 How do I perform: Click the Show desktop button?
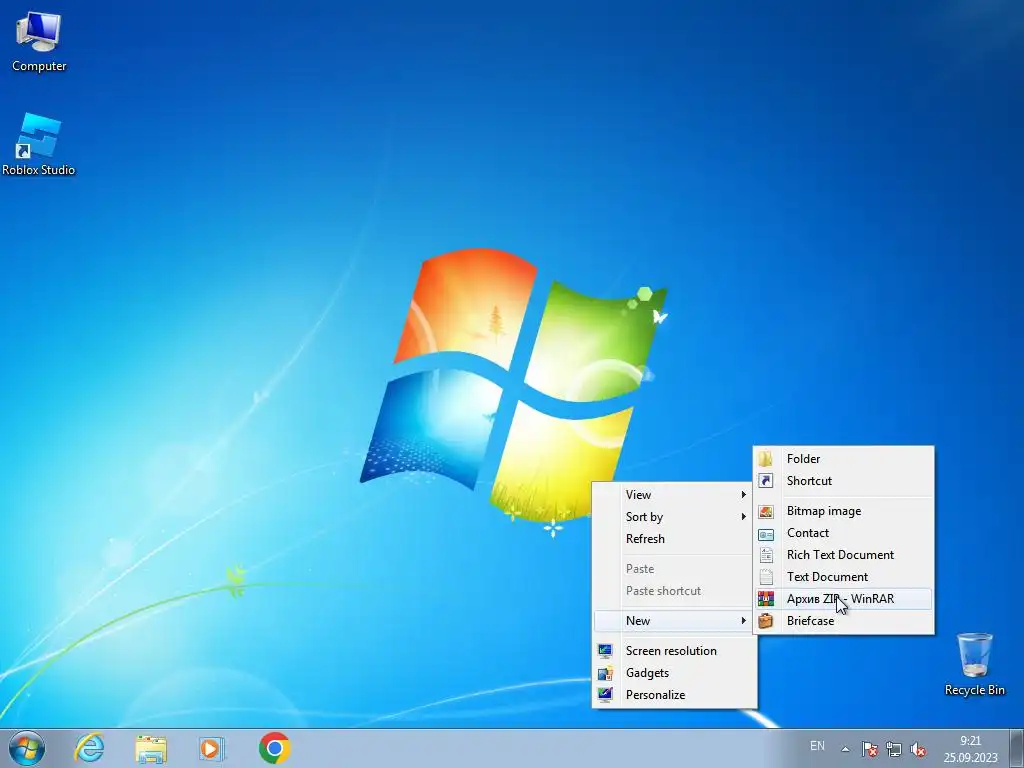click(1016, 748)
